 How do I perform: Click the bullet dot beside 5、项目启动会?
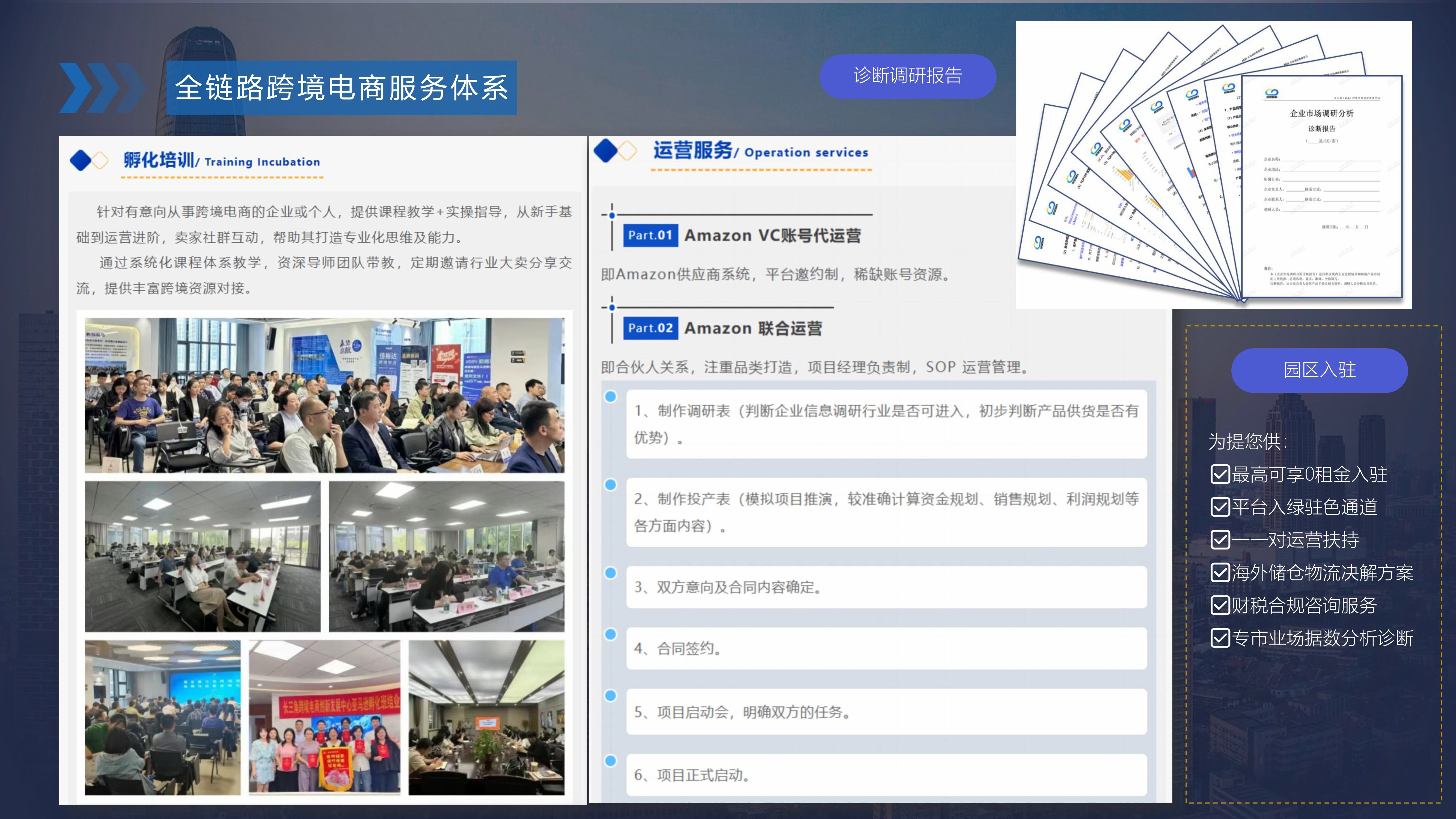tap(610, 696)
